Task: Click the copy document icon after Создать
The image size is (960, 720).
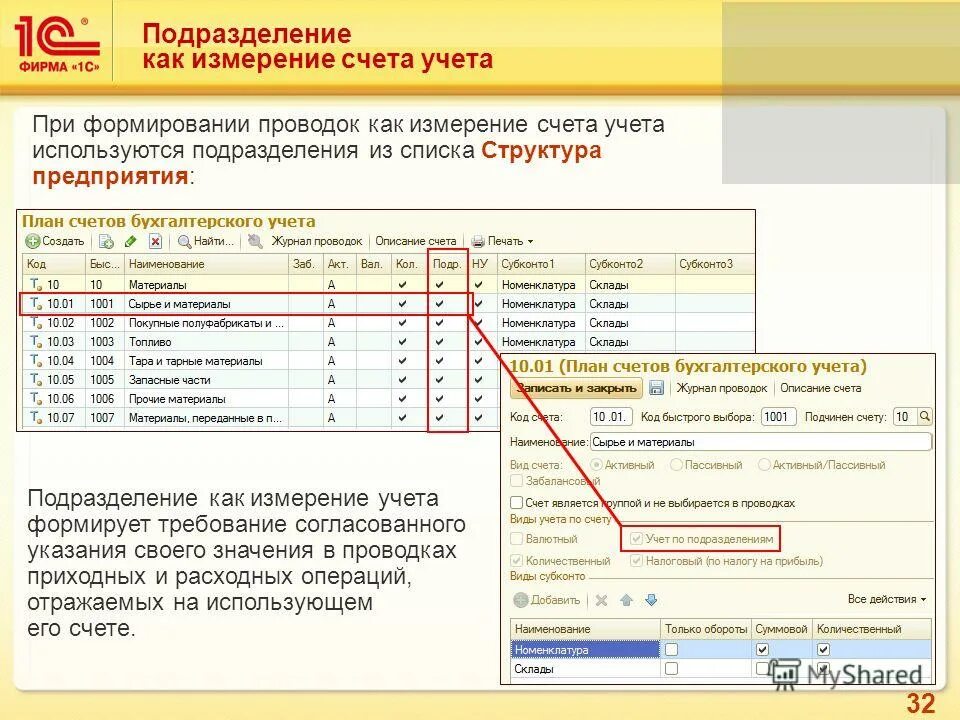Action: pyautogui.click(x=108, y=243)
